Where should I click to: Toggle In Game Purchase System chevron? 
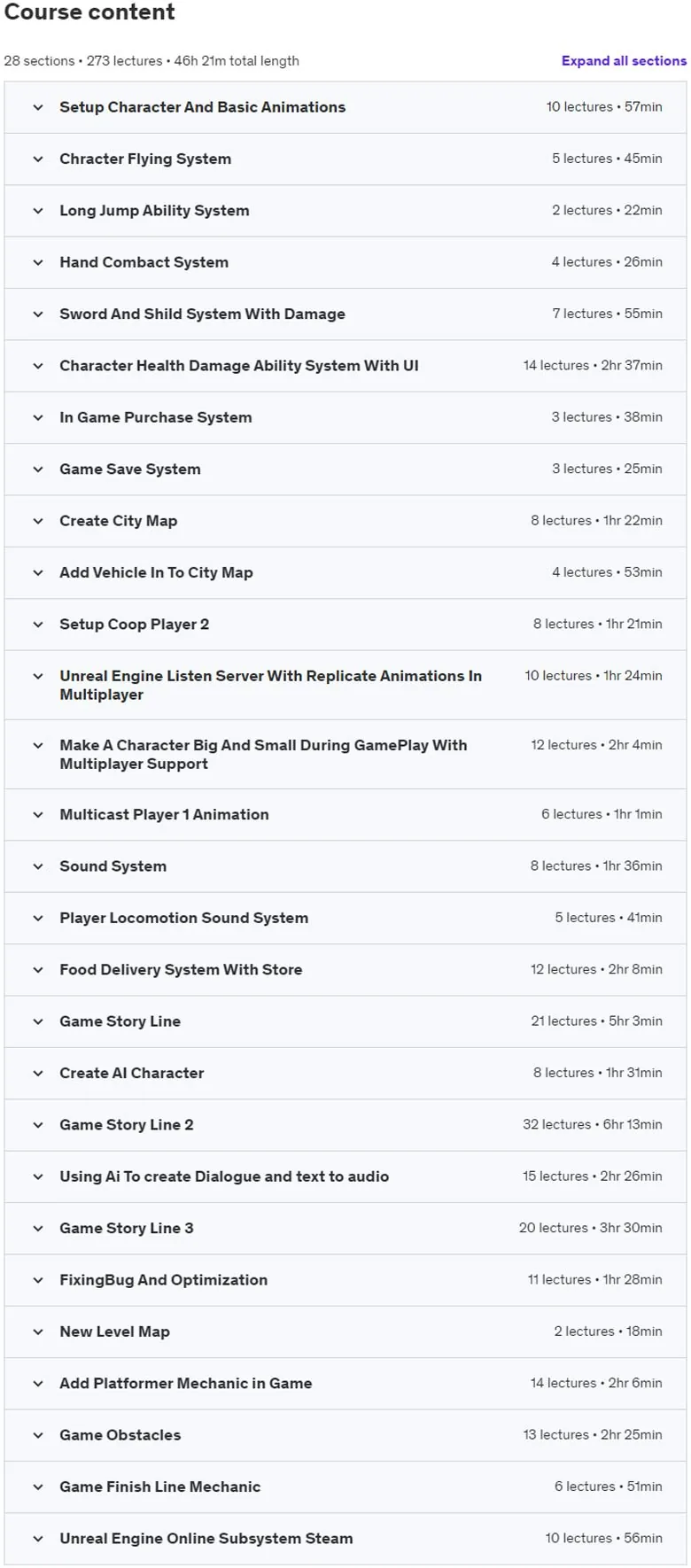pos(38,417)
